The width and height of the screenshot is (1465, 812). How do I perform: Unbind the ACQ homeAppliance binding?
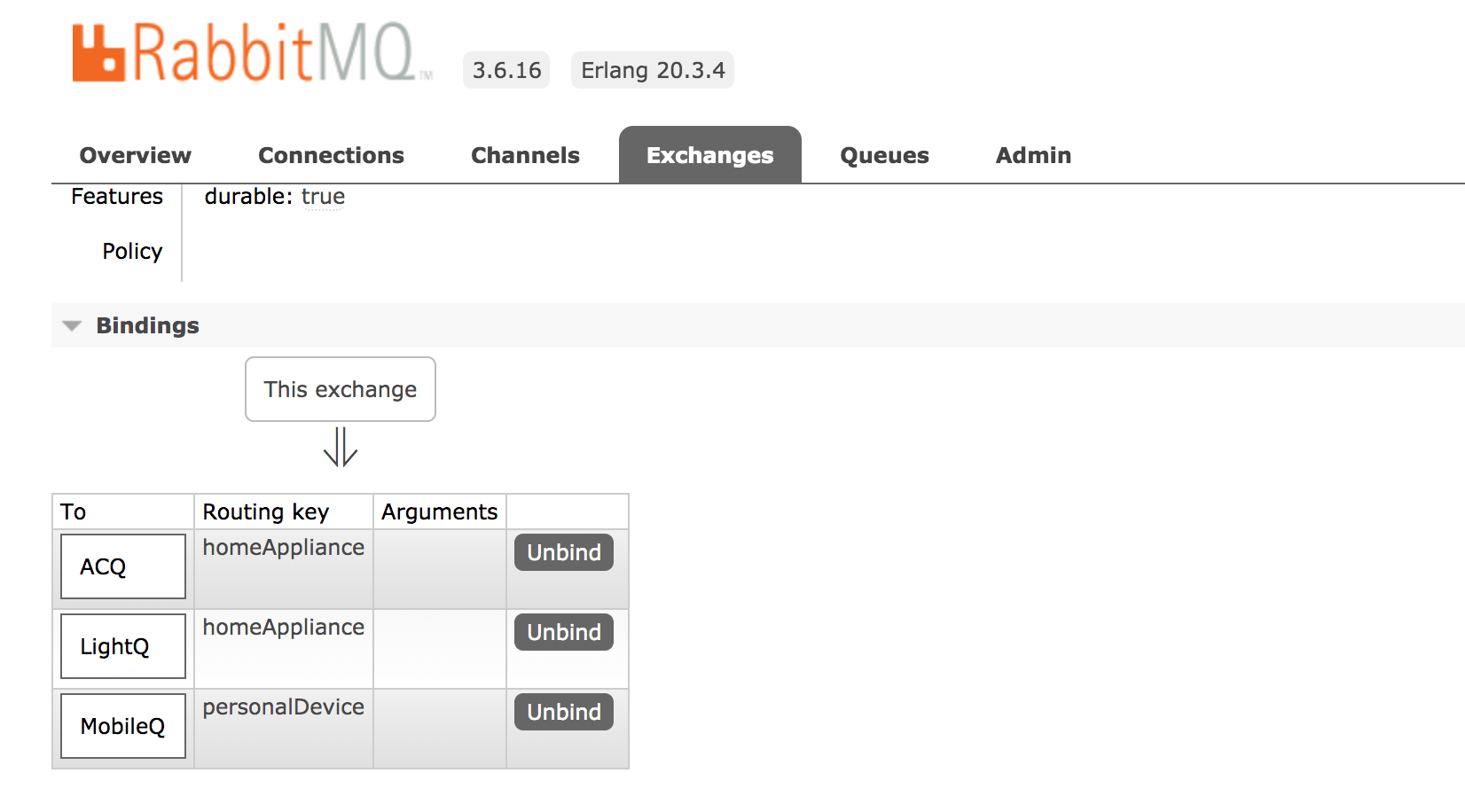point(563,552)
